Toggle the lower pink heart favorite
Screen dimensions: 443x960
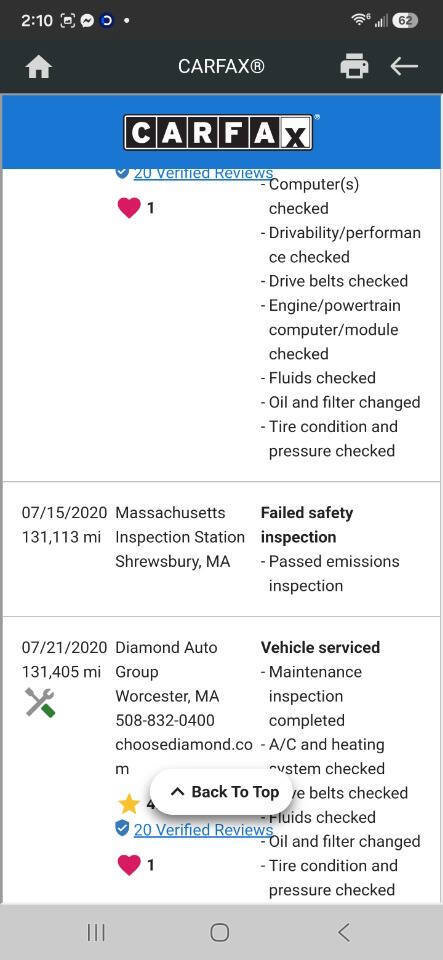pos(128,865)
